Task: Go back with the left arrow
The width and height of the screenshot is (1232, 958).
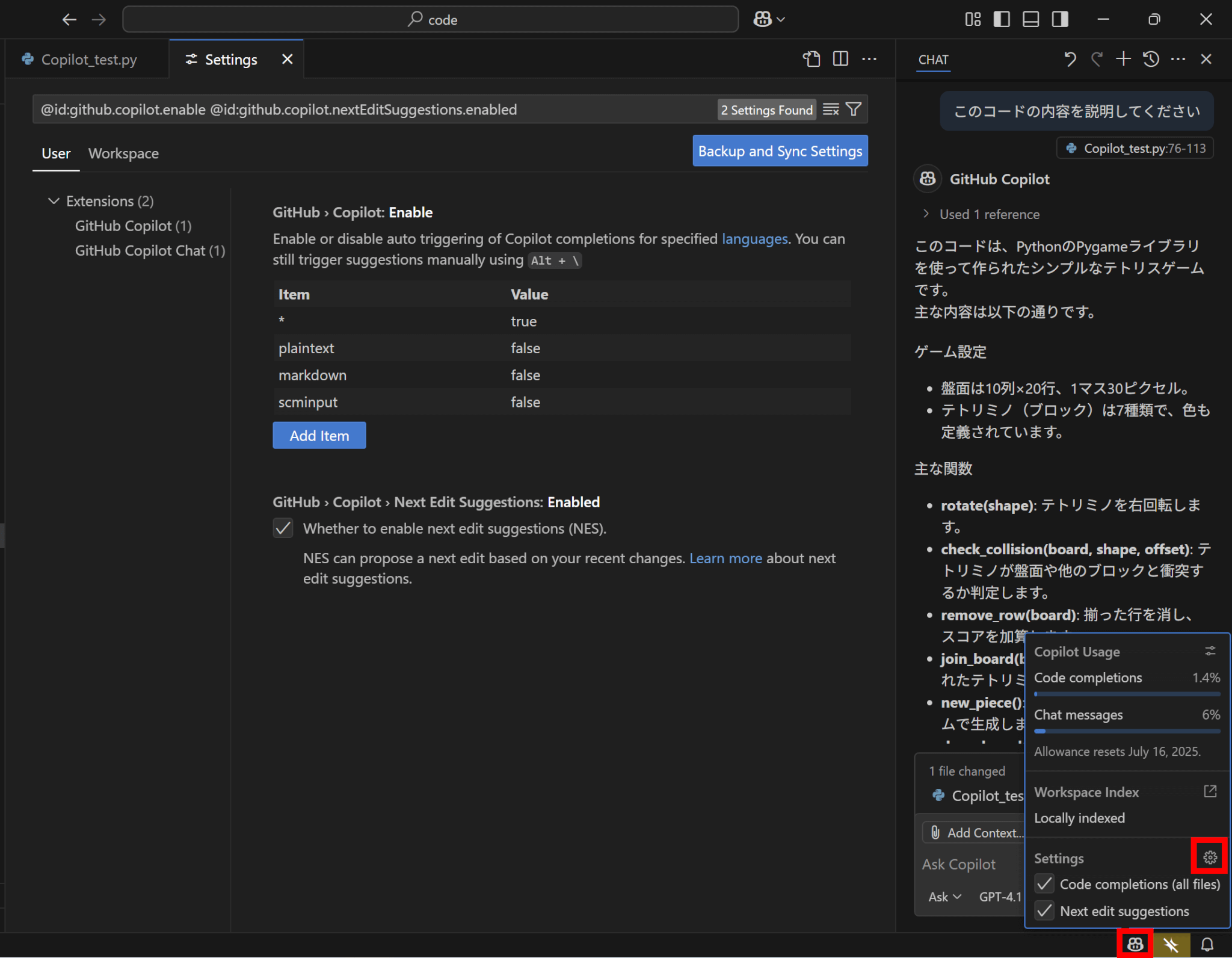Action: [x=69, y=20]
